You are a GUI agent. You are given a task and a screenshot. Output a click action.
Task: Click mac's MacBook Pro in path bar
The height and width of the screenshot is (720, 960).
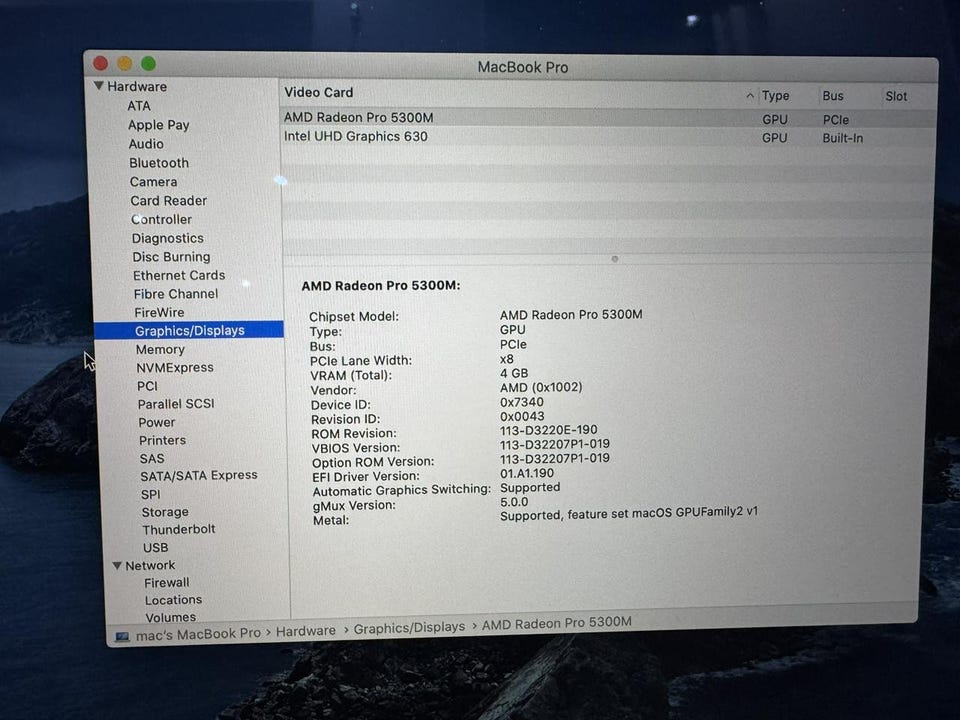[x=198, y=634]
